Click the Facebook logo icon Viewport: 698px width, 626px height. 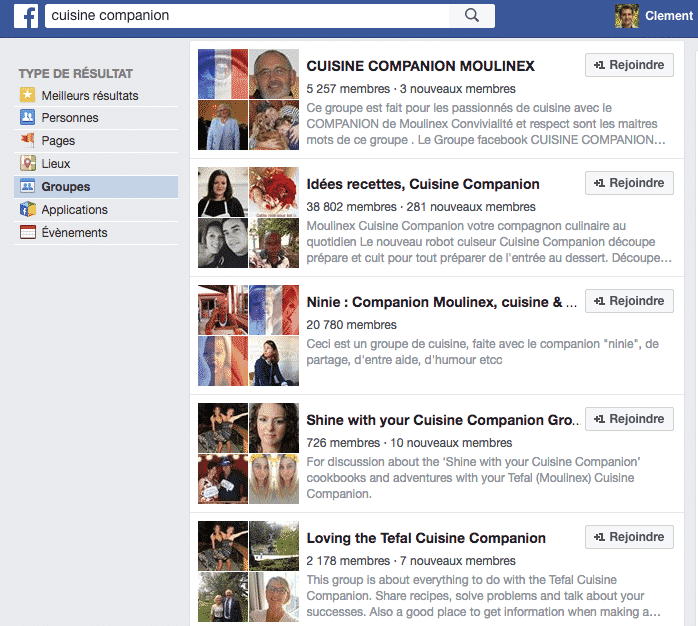26,16
